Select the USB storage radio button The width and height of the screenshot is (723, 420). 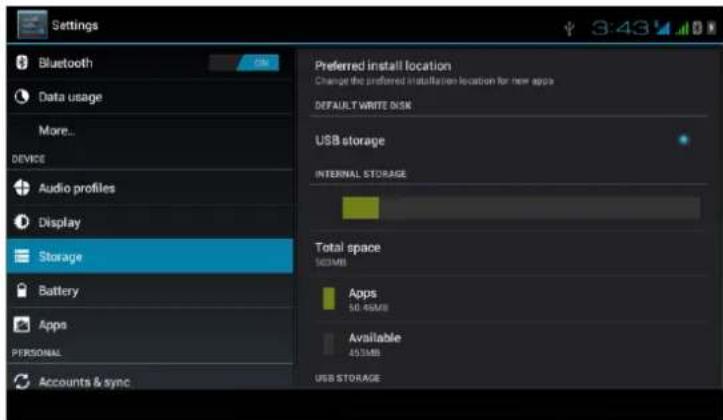point(683,140)
